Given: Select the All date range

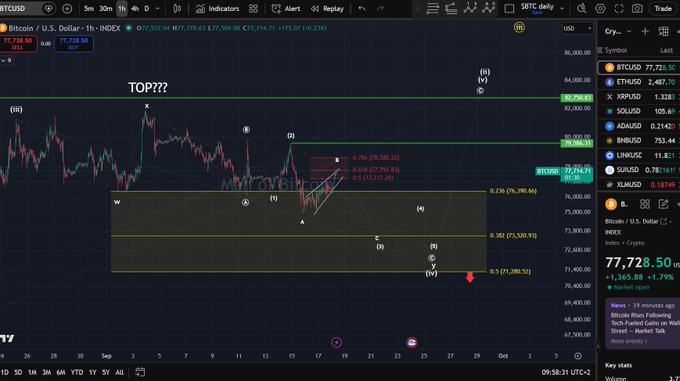Looking at the screenshot, I should coord(119,372).
